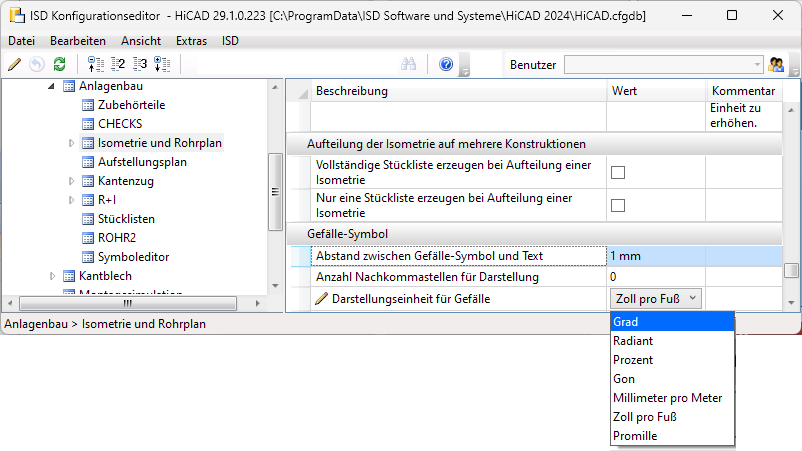The image size is (802, 451).
Task: Click the Aufstellungsplan table icon
Action: [88, 162]
